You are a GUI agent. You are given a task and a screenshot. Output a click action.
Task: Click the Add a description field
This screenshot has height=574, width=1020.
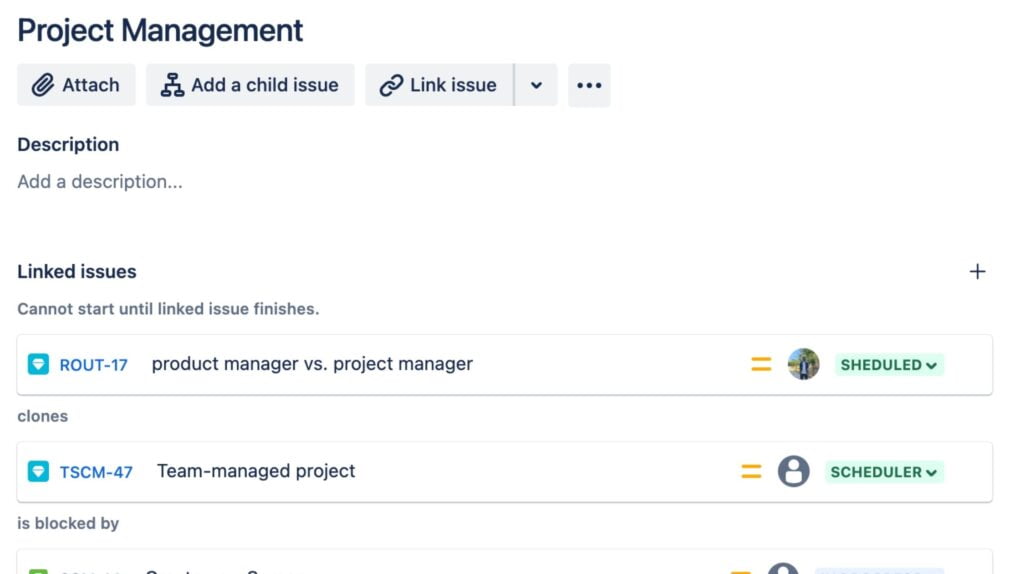click(100, 182)
